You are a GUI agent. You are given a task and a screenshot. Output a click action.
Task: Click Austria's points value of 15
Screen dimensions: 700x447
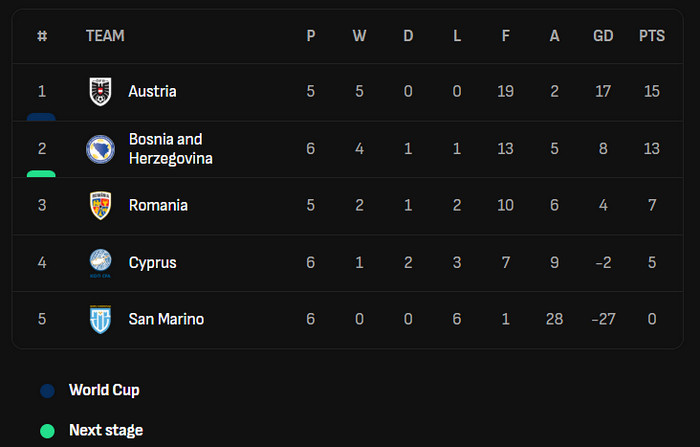pos(651,92)
